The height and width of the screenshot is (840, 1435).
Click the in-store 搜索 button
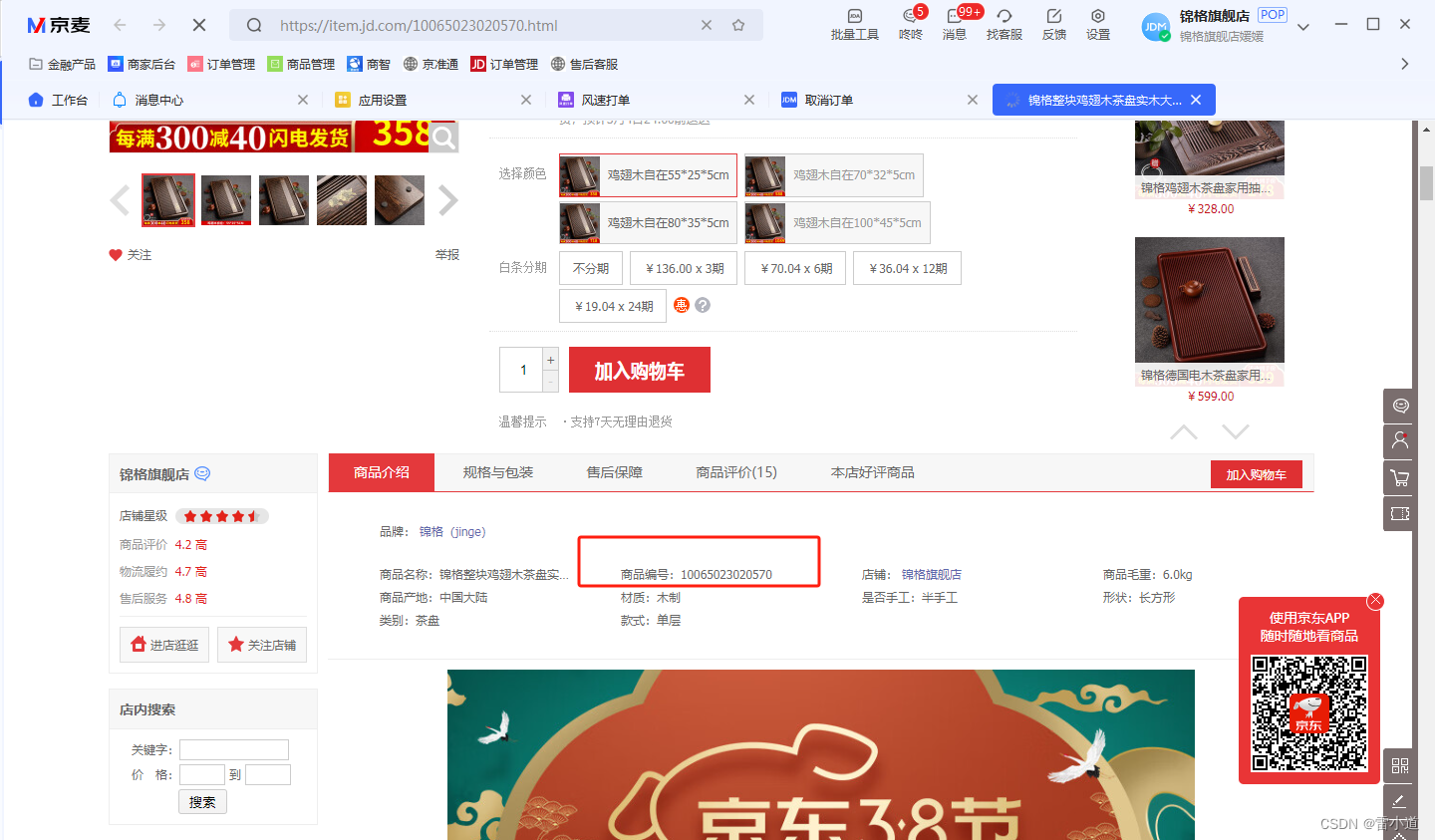(202, 802)
